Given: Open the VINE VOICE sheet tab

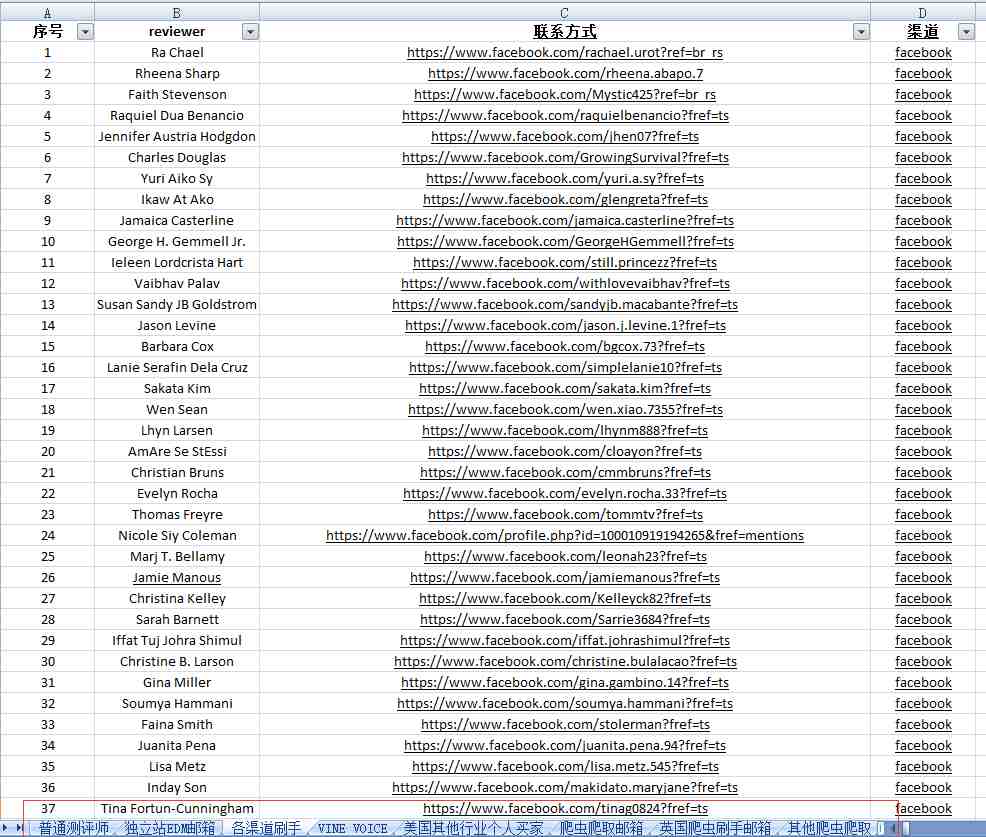Looking at the screenshot, I should point(353,829).
